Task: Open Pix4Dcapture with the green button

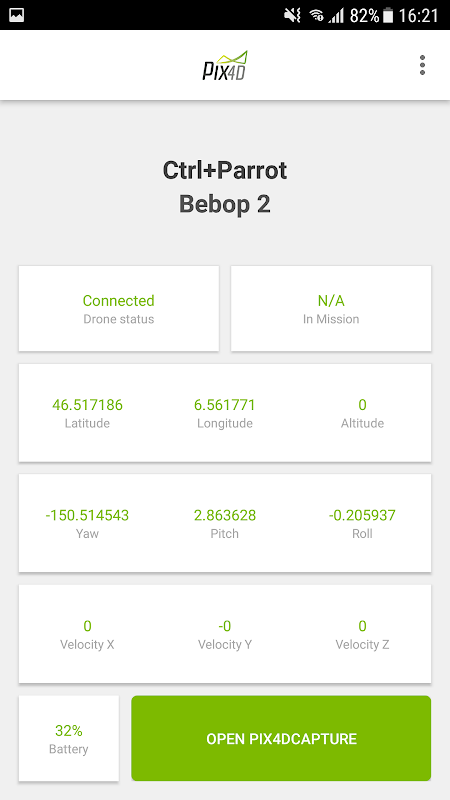Action: click(281, 738)
